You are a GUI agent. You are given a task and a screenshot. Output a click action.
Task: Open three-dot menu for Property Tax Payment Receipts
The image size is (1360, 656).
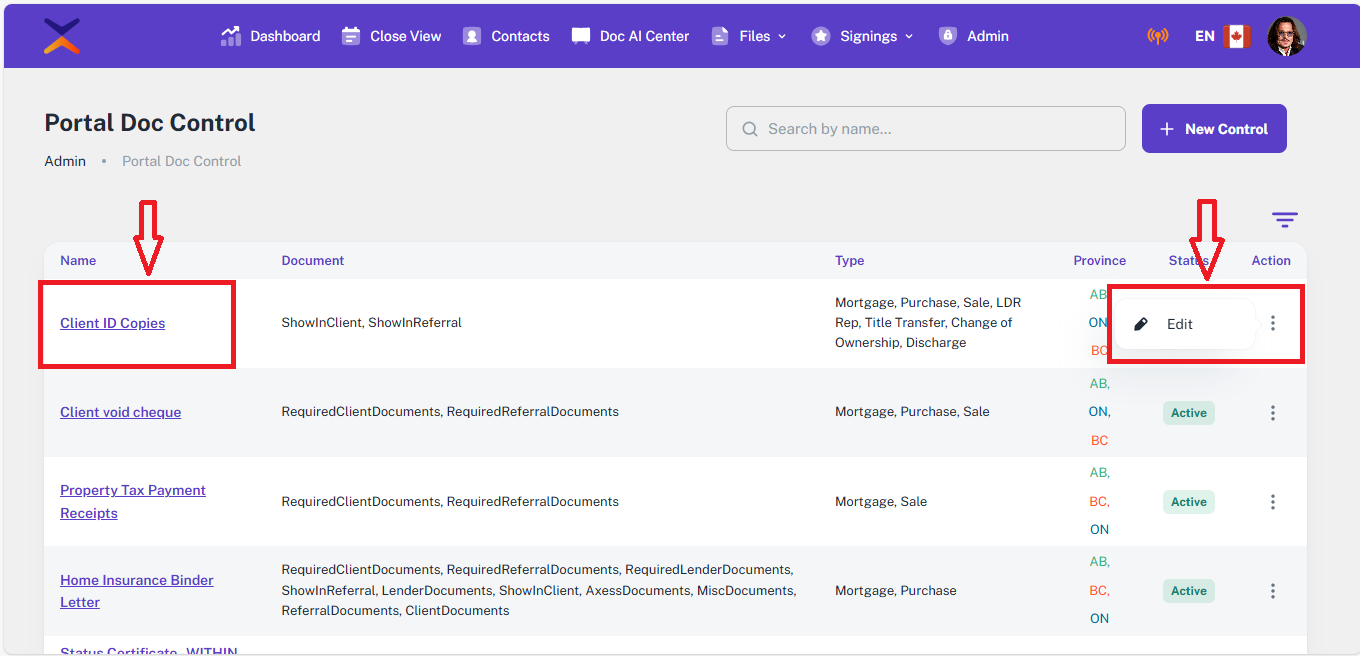1272,502
